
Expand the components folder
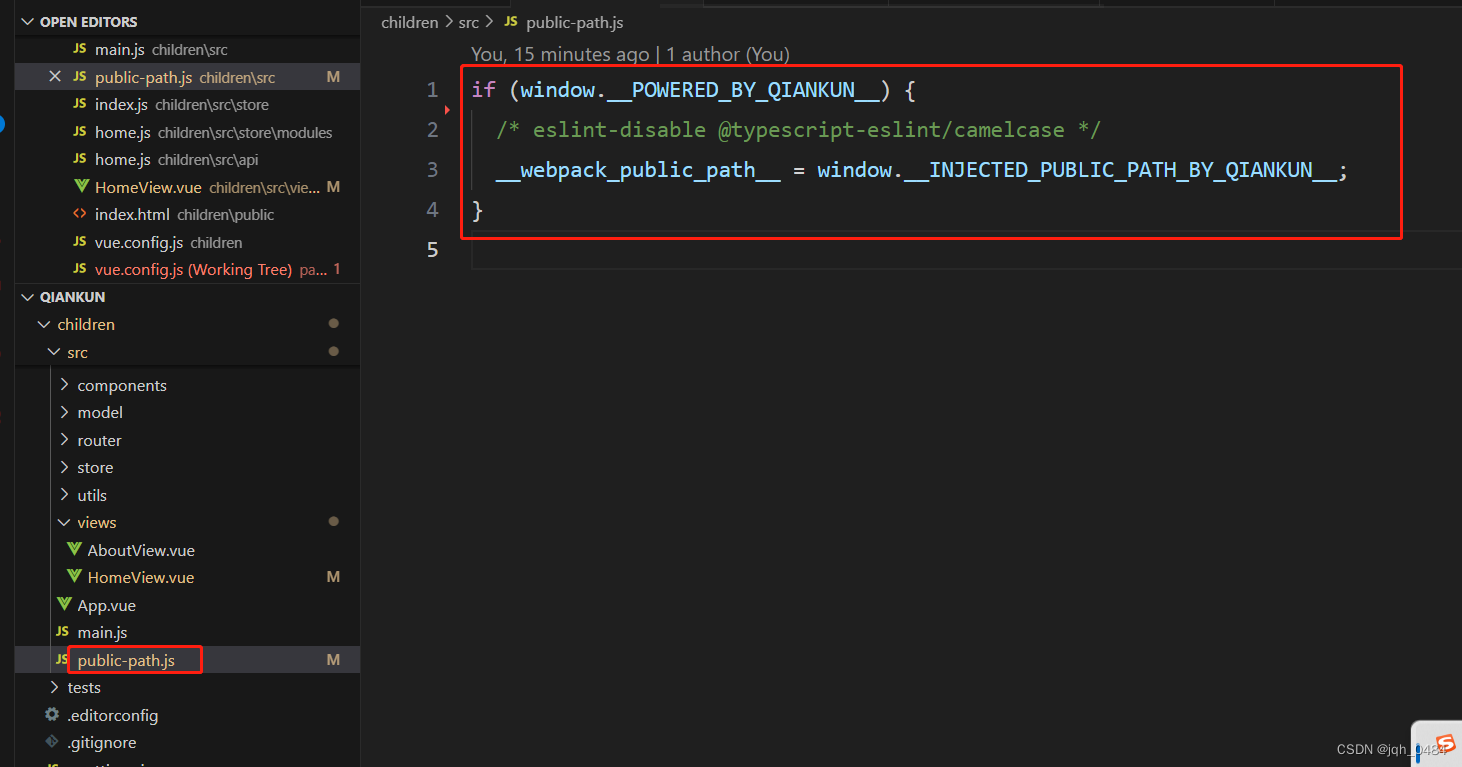64,384
